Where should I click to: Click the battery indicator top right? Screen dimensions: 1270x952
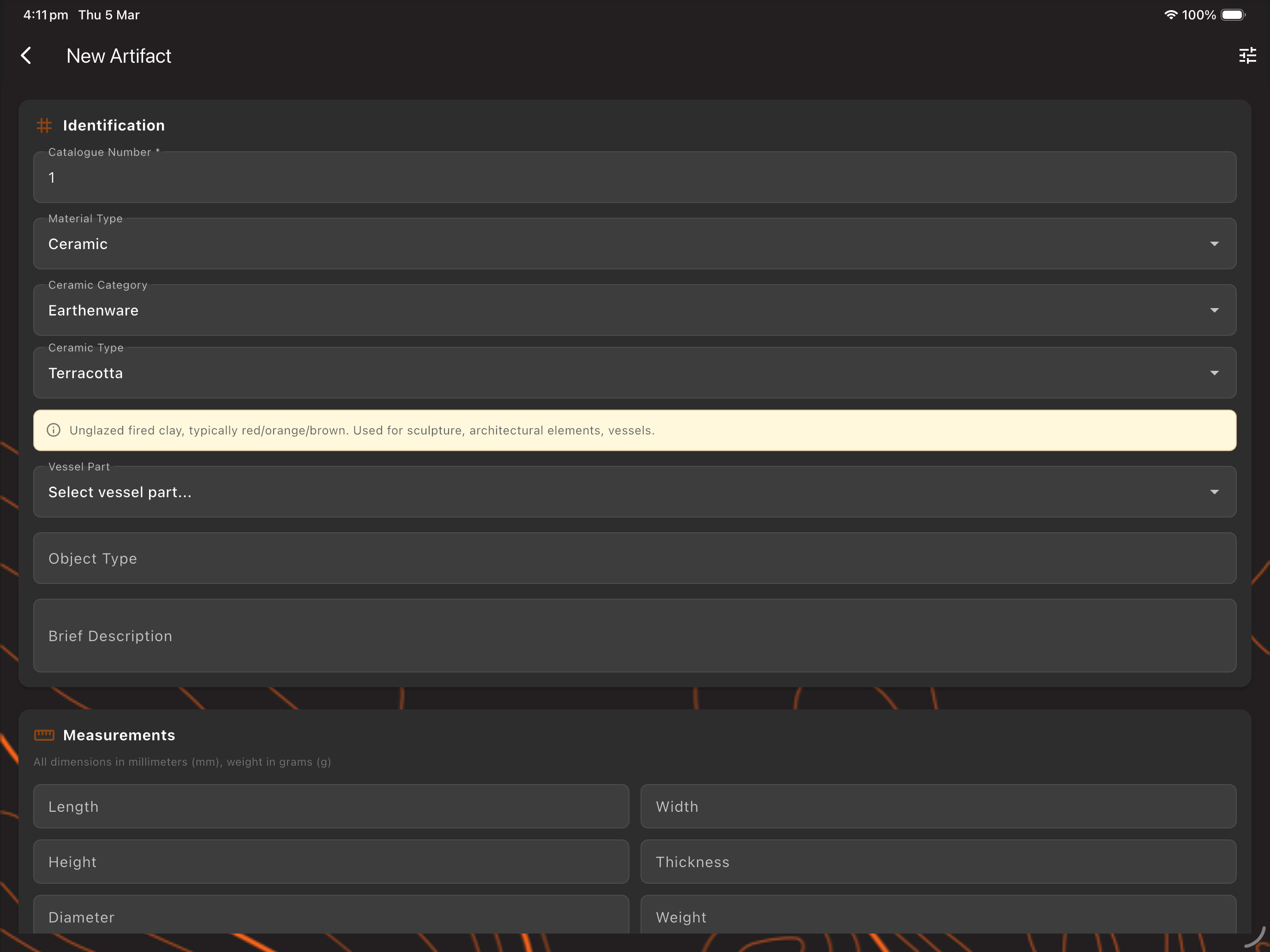coord(1233,15)
